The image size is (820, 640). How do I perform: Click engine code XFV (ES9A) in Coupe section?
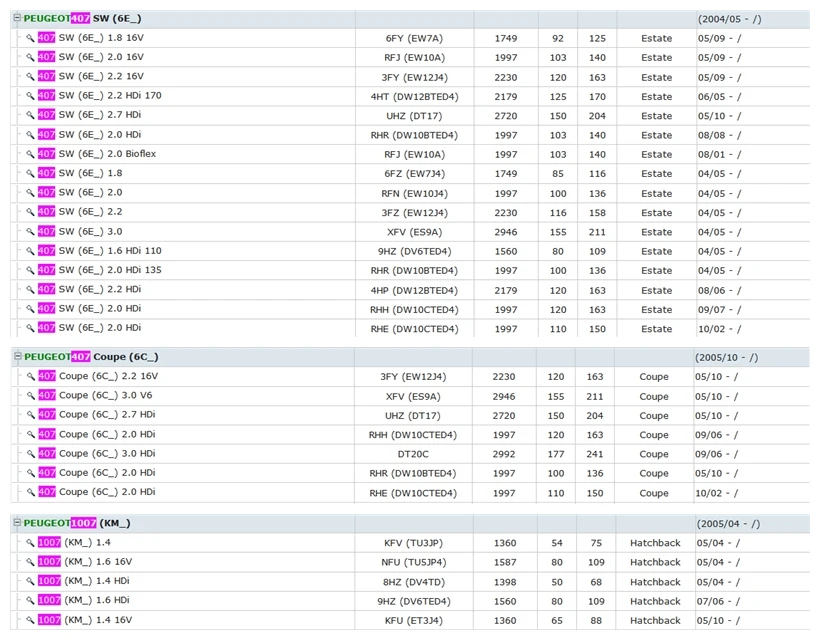tap(413, 396)
